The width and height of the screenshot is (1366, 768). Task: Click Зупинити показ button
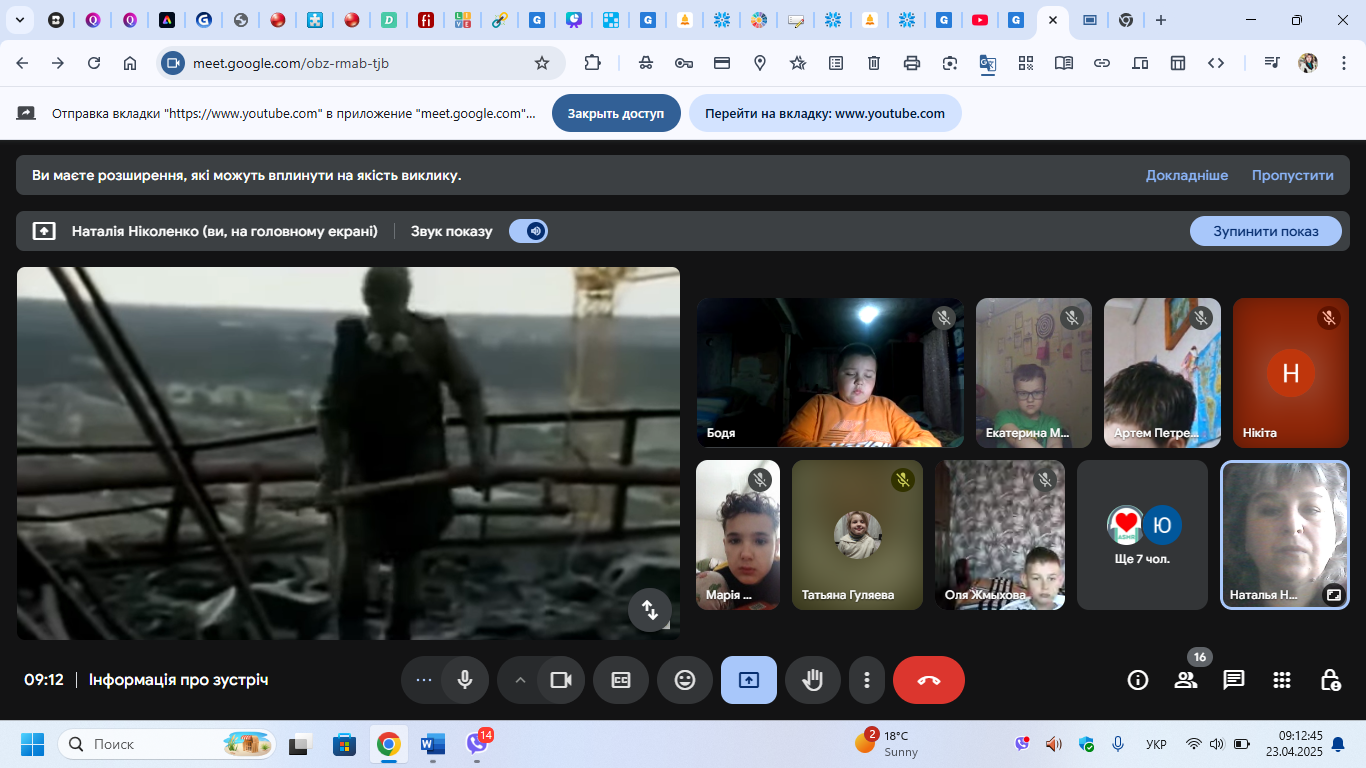pyautogui.click(x=1266, y=231)
